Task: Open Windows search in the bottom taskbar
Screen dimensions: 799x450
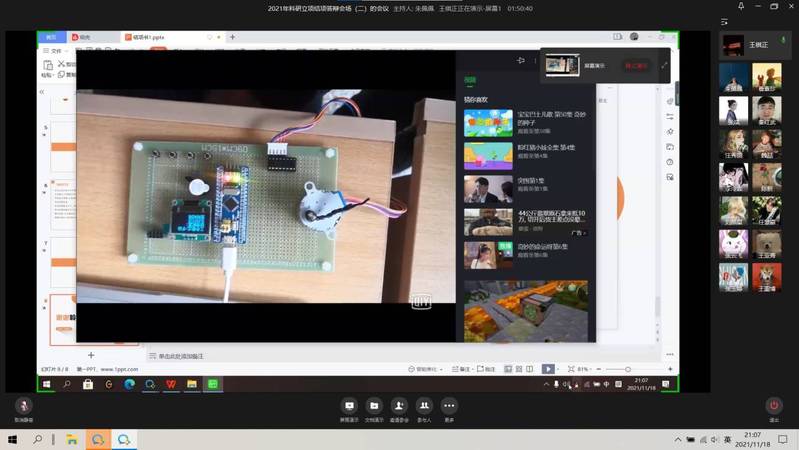Action: coord(37,439)
